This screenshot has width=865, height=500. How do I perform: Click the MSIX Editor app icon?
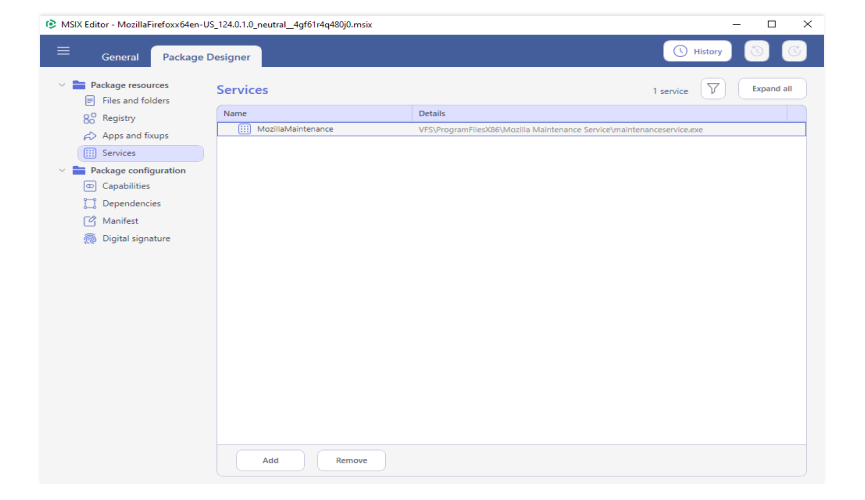coord(51,24)
